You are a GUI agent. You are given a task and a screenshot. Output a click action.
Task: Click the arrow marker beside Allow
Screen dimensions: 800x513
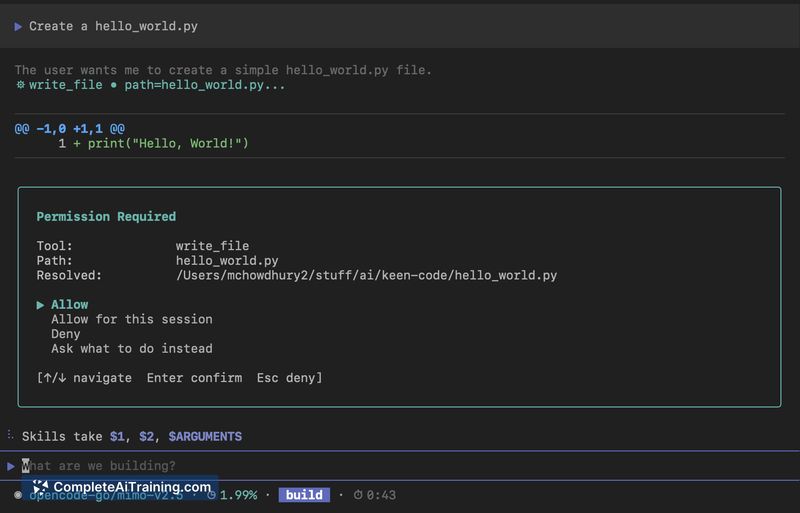coord(40,305)
